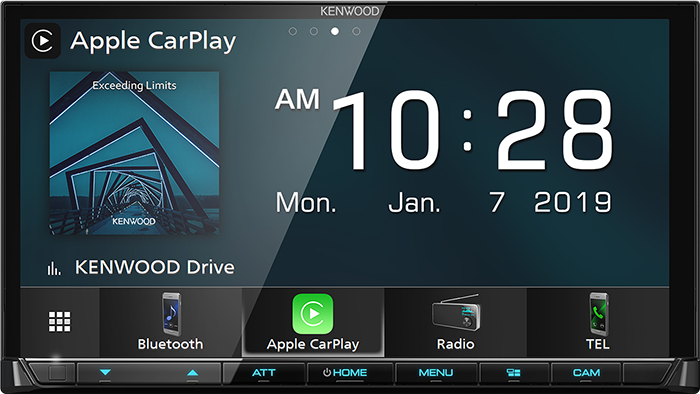
Task: Select the KENWOOD Drive track title
Action: [x=154, y=267]
